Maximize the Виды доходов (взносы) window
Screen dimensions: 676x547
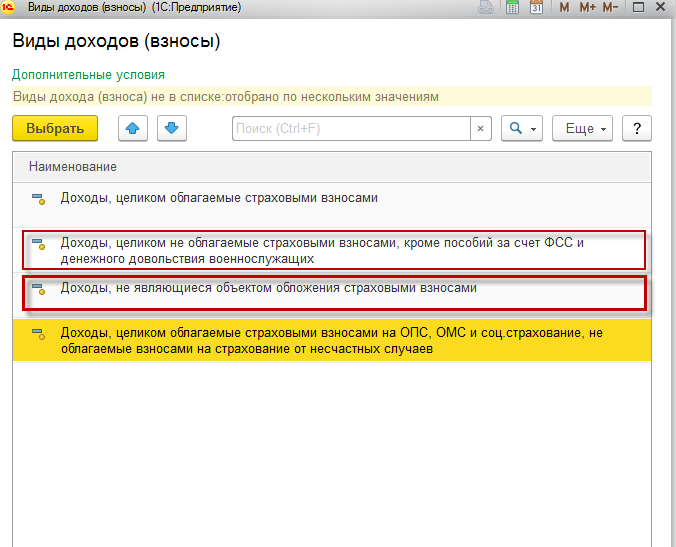[638, 7]
